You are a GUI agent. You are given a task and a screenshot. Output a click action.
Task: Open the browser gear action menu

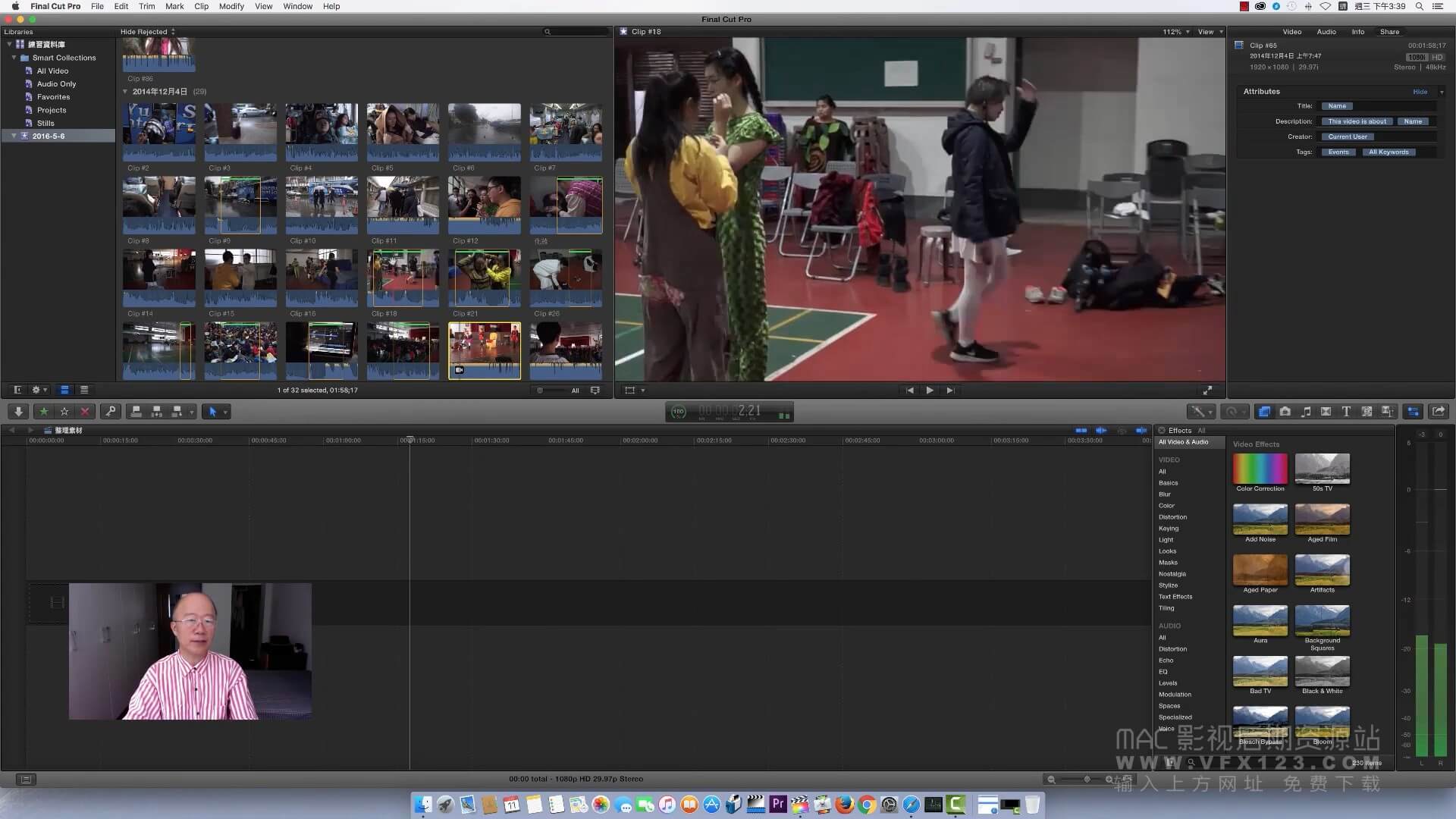39,390
